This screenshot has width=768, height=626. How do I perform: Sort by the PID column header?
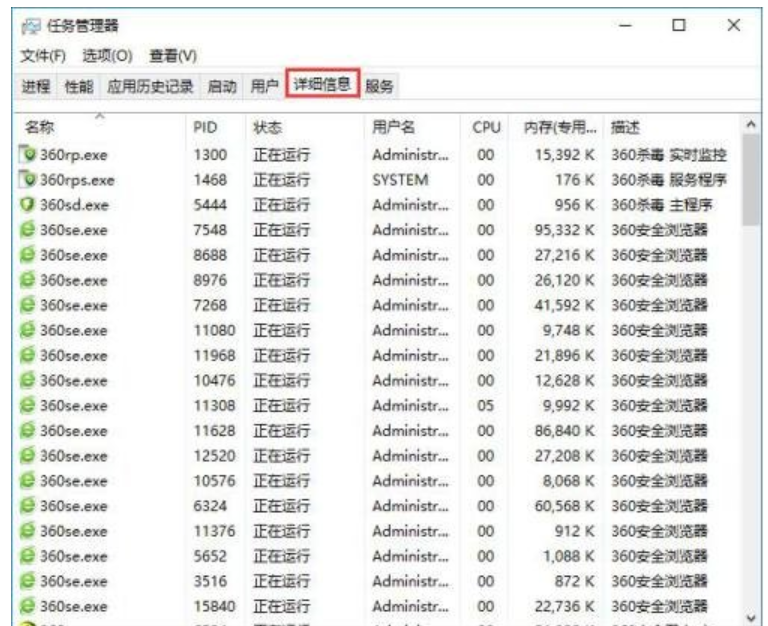tap(205, 128)
